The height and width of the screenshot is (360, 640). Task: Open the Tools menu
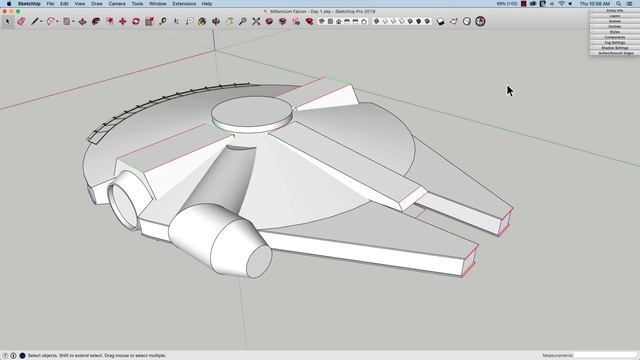coord(137,4)
